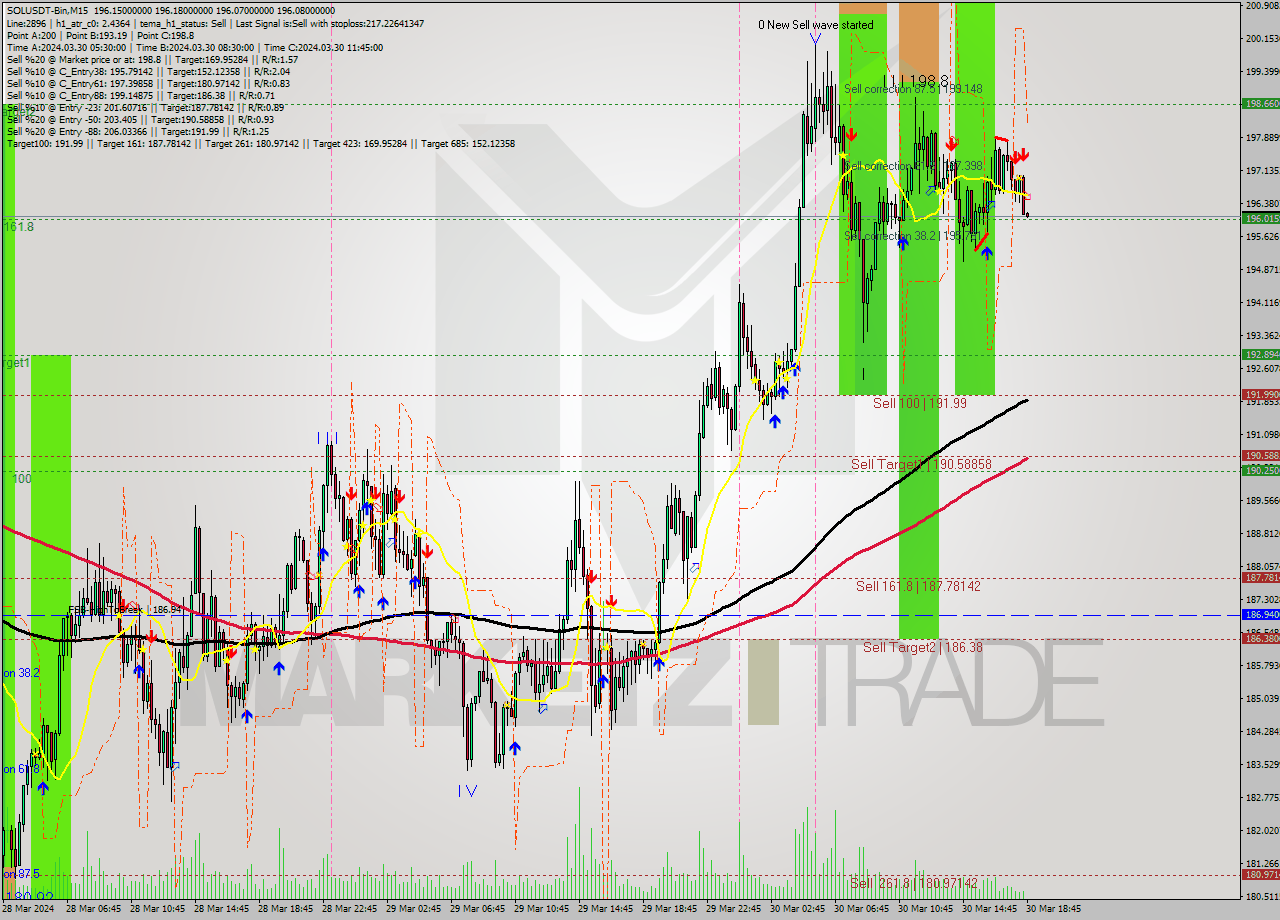Select the 182.020 price axis value

(x=1262, y=831)
